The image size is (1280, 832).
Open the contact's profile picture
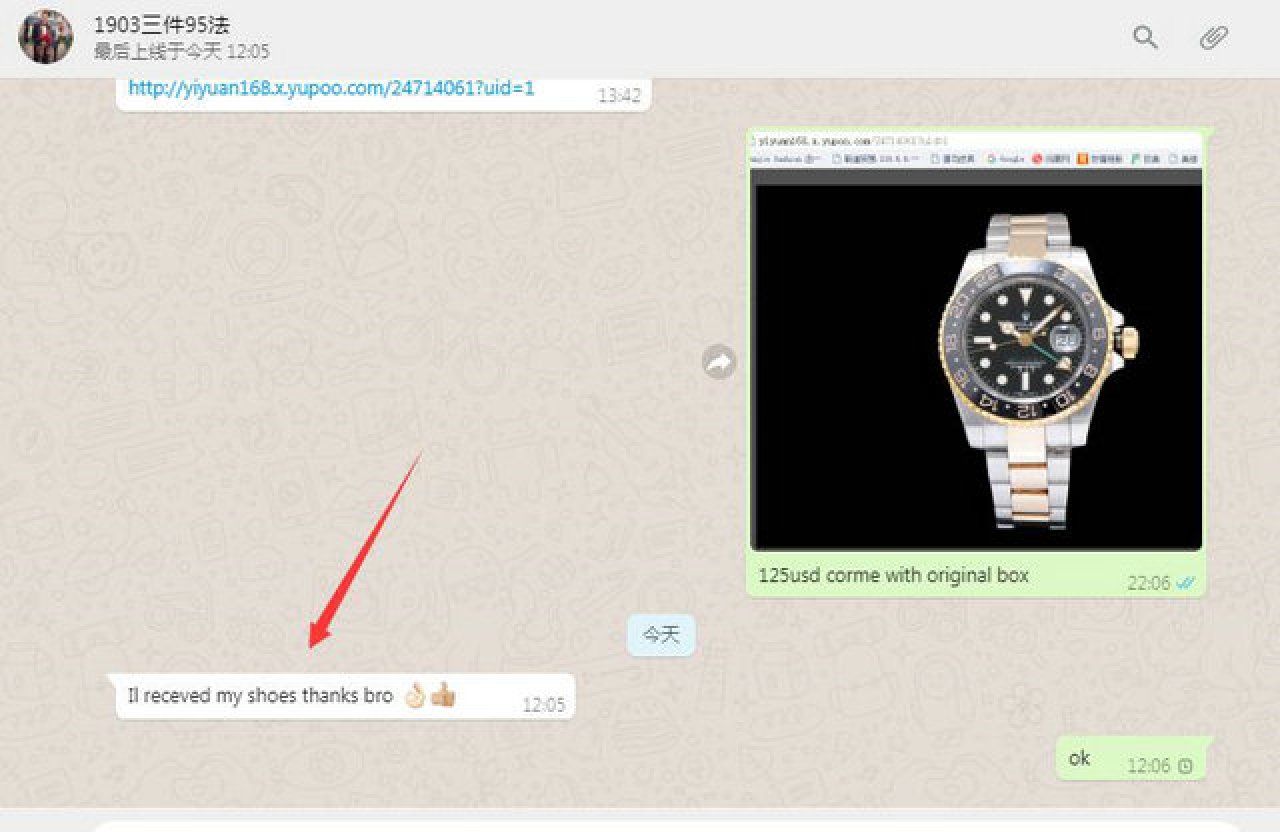coord(45,38)
